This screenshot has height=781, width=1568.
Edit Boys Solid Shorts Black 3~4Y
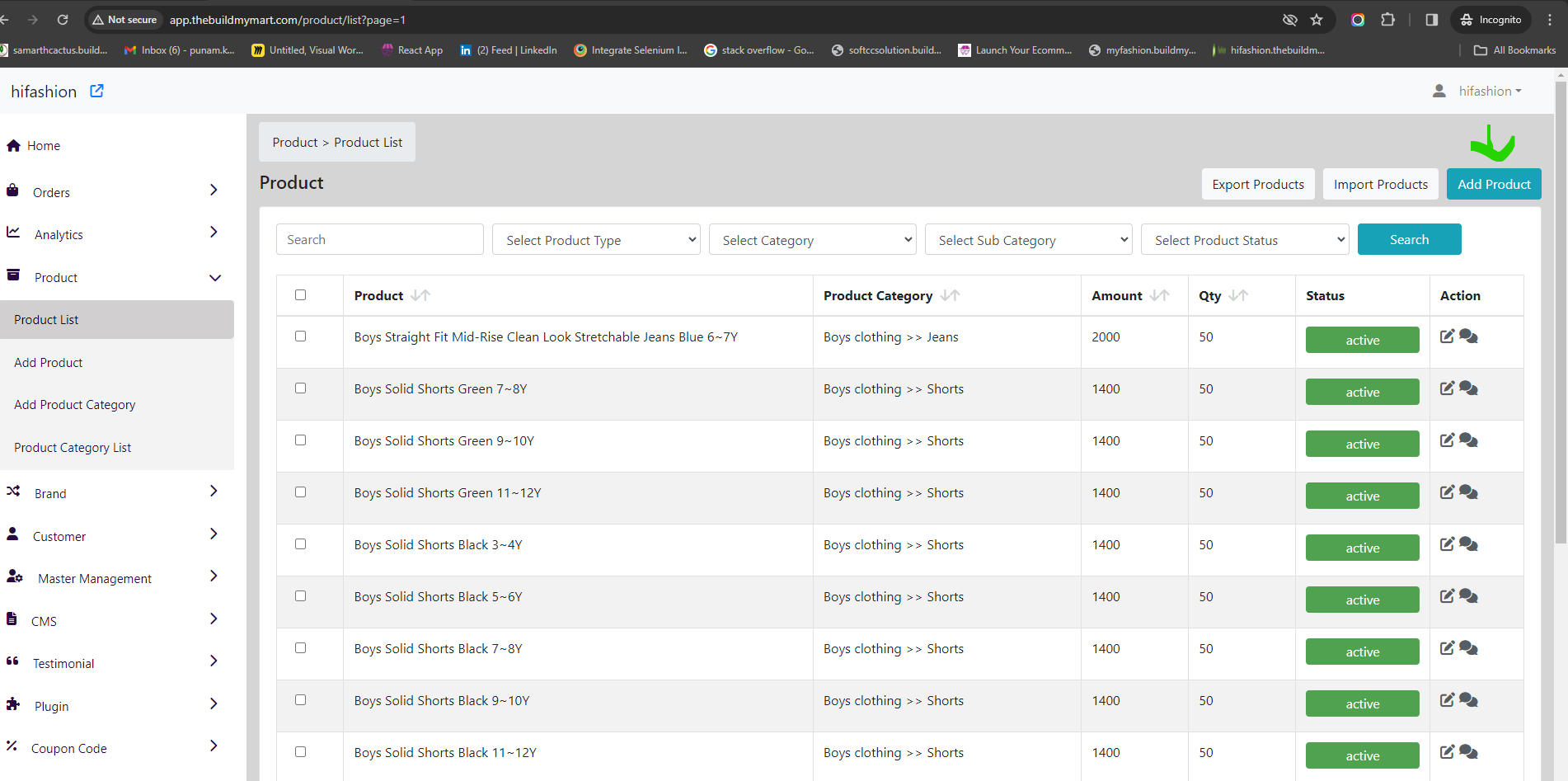(x=1447, y=544)
